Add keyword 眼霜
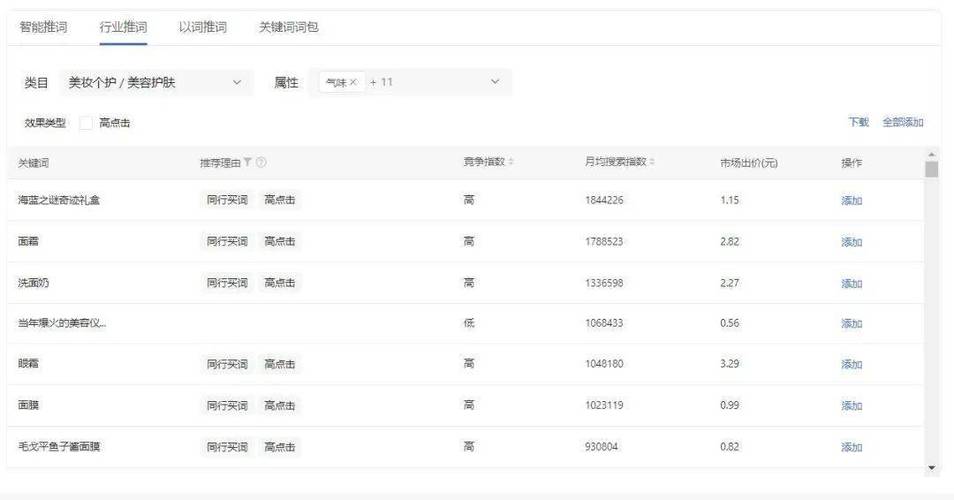The width and height of the screenshot is (954, 500). coord(851,364)
